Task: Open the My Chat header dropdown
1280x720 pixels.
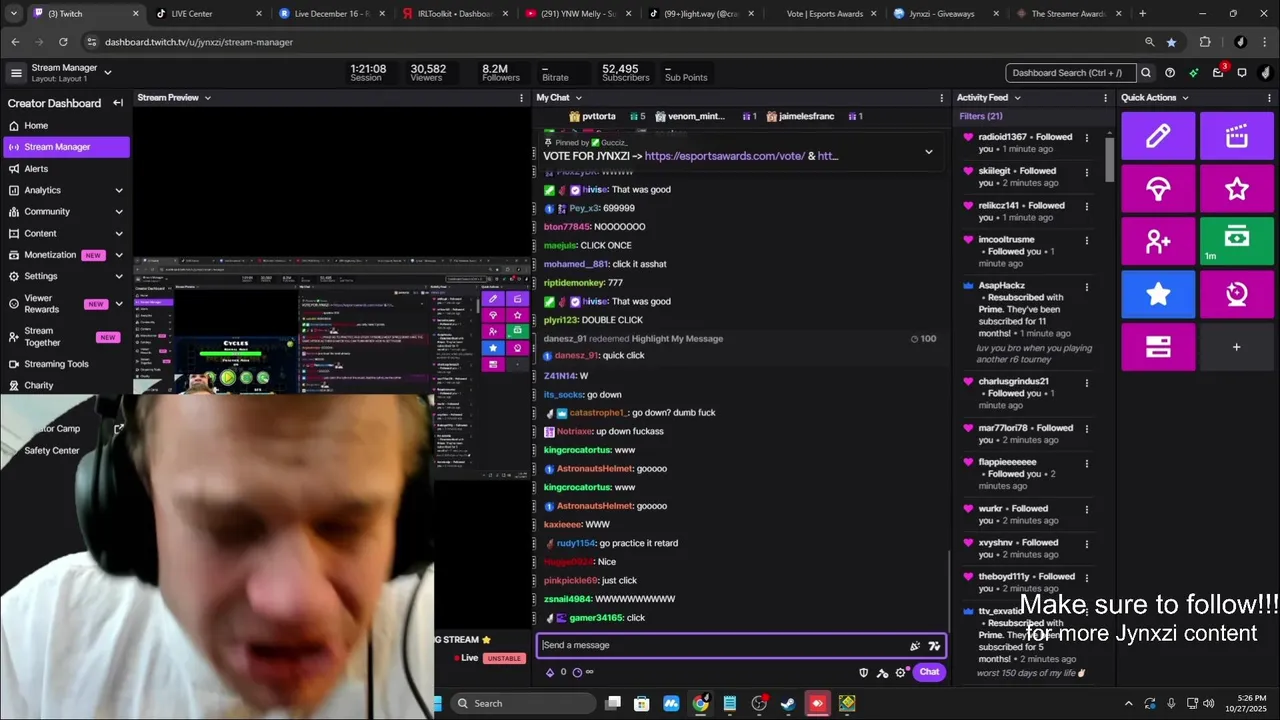Action: (x=578, y=98)
